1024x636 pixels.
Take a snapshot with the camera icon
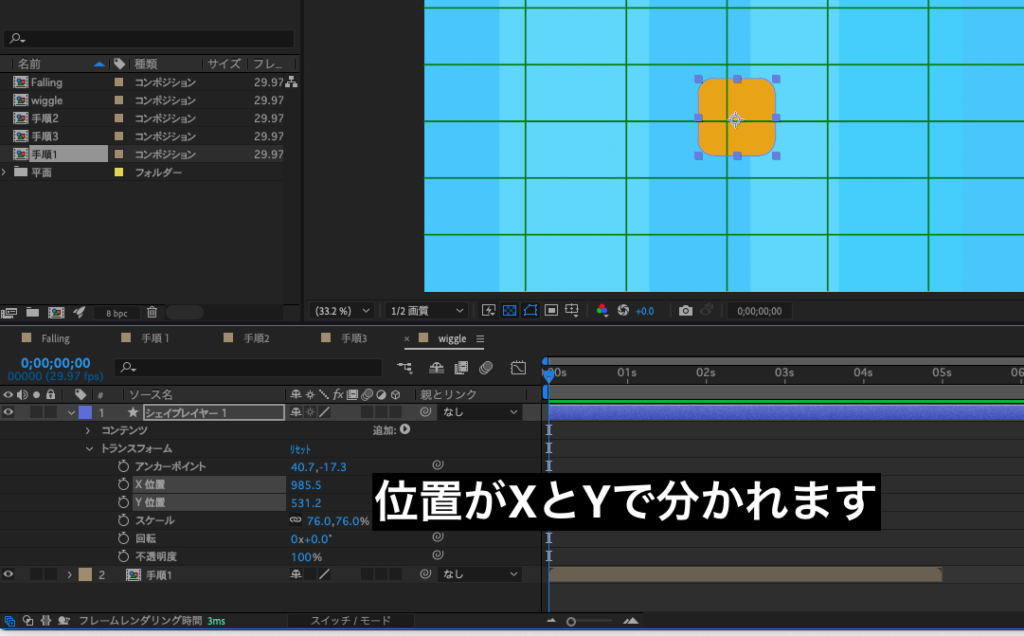[686, 310]
